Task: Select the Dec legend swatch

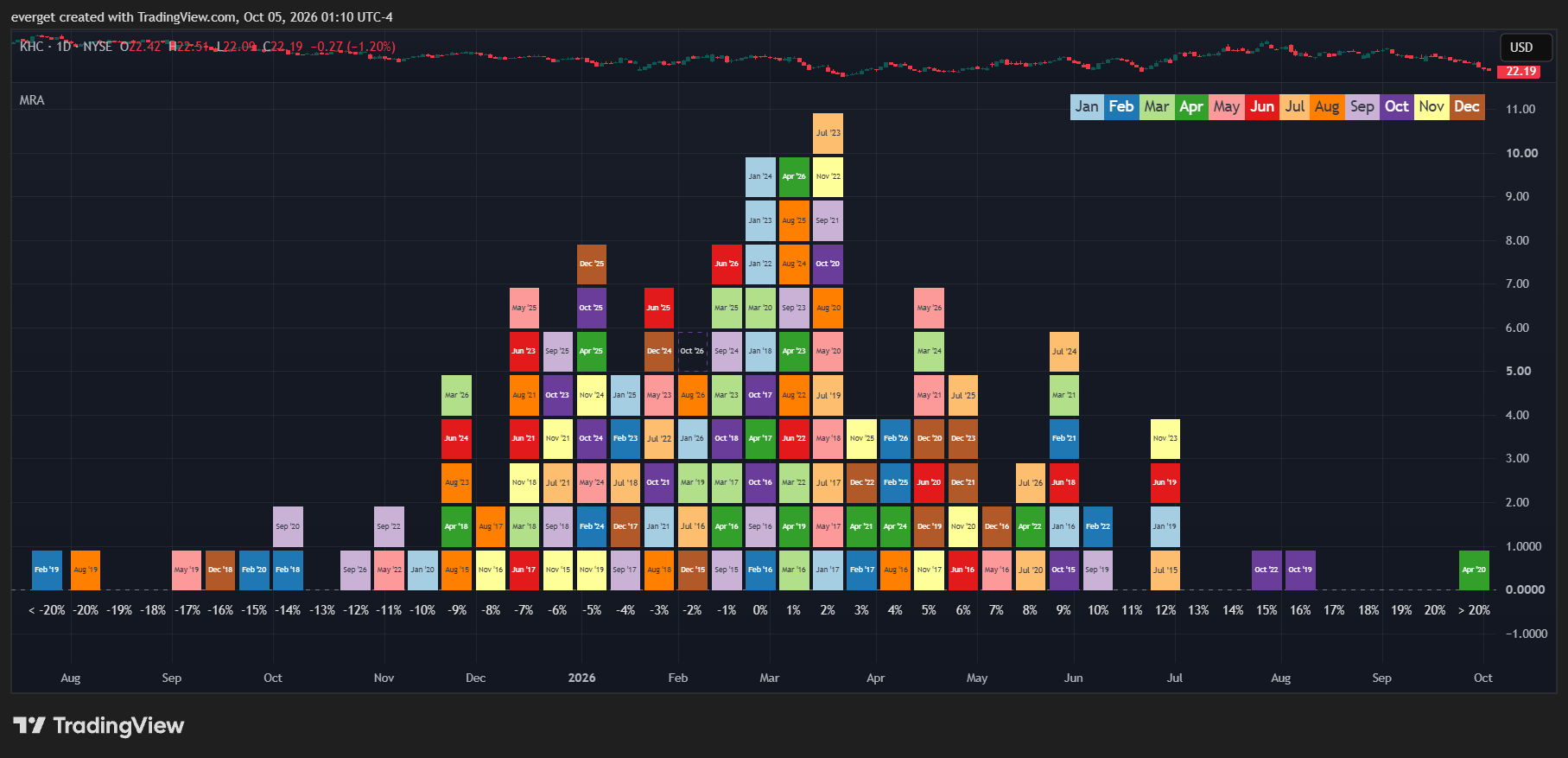Action: tap(1467, 107)
